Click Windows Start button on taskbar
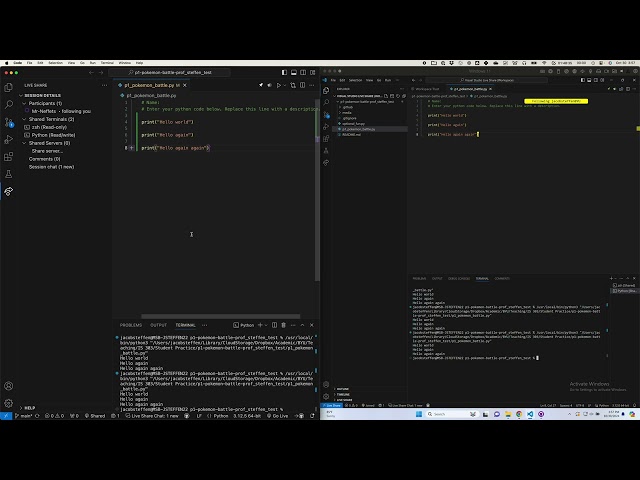 (418, 414)
